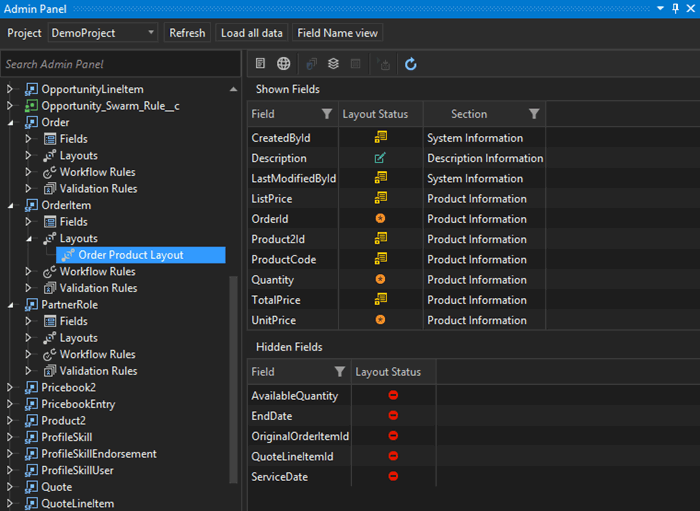700x511 pixels.
Task: Click the TotalPrice layout status icon
Action: [381, 299]
